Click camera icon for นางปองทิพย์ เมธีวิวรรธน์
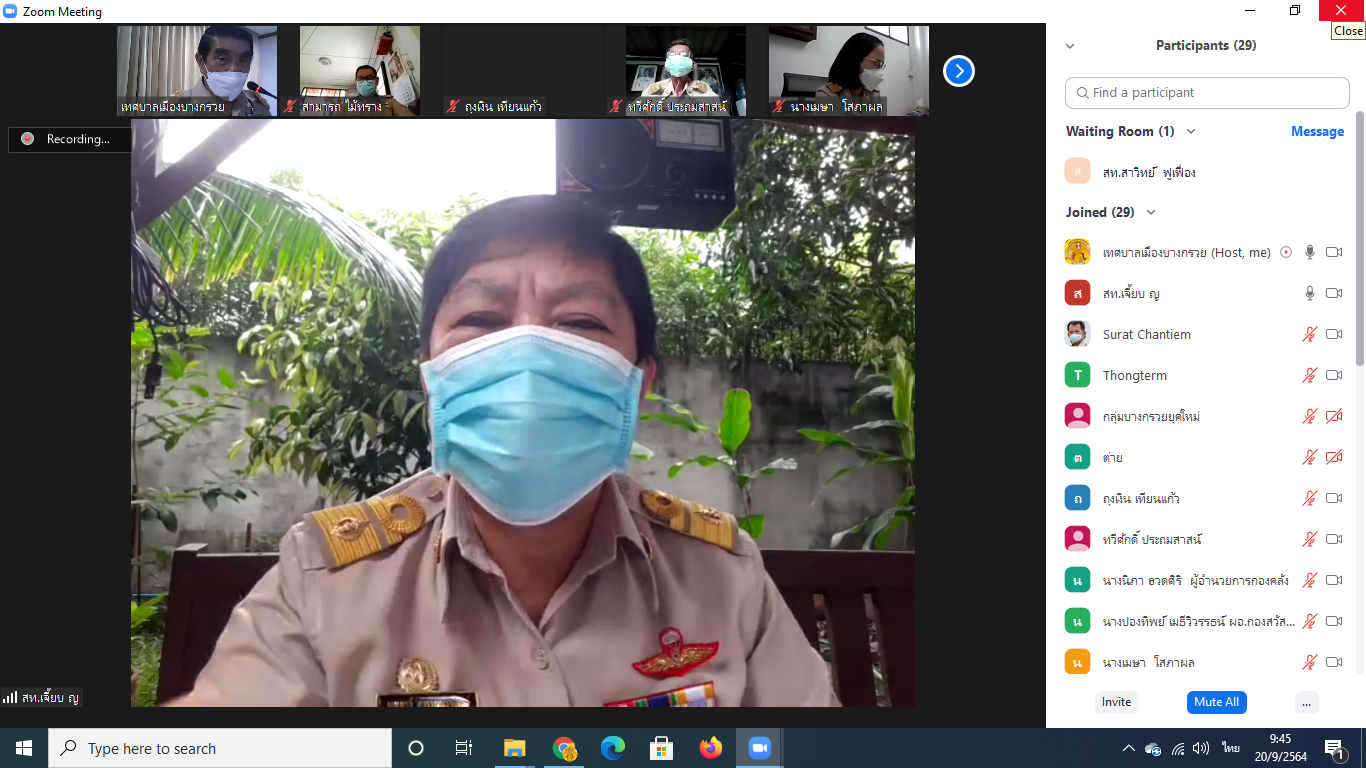This screenshot has height=768, width=1366. click(x=1334, y=622)
